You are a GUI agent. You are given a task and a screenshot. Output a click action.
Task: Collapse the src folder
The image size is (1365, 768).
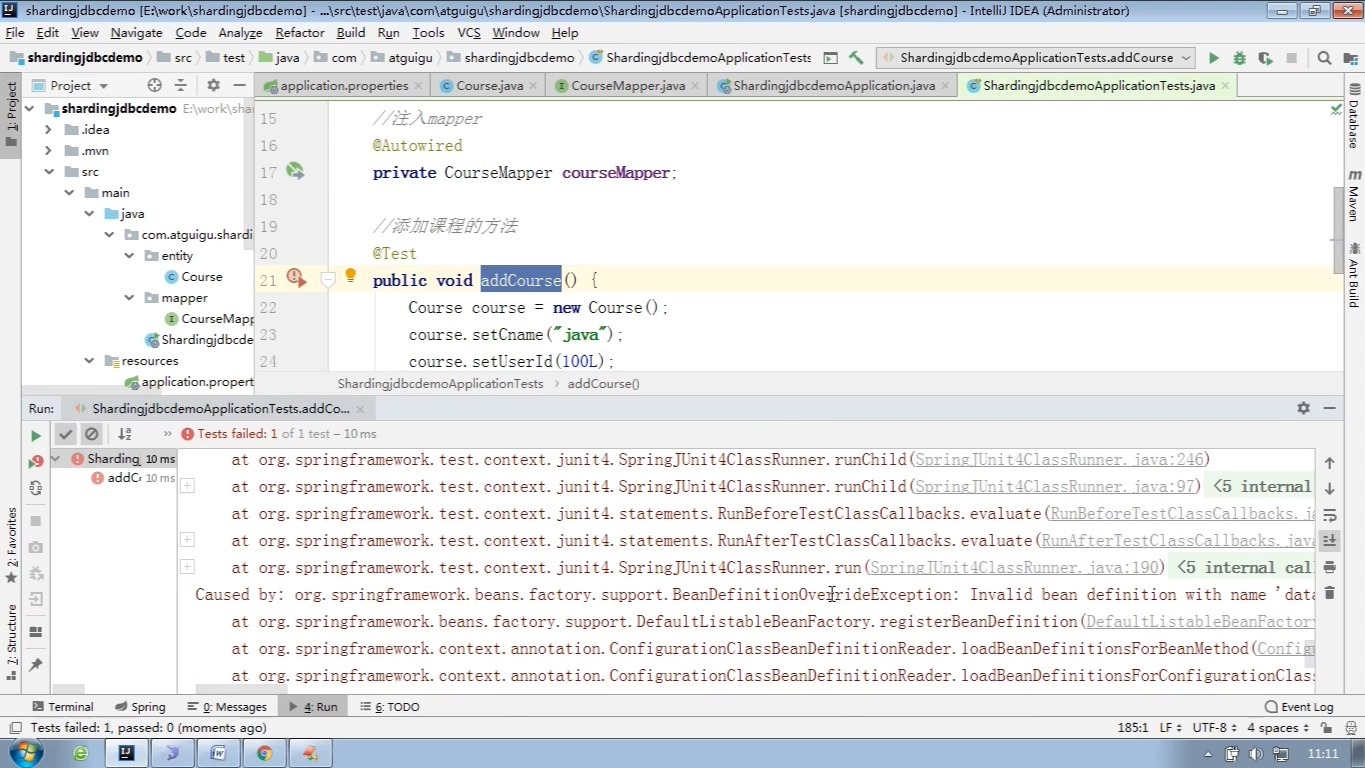[48, 171]
